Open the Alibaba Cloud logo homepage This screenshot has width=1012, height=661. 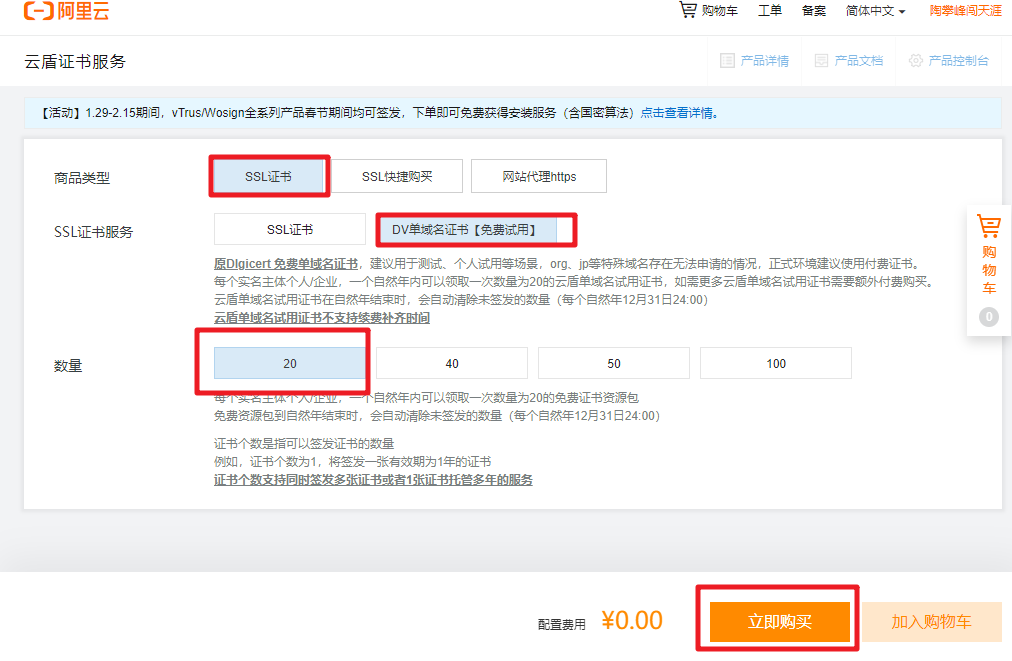pyautogui.click(x=66, y=10)
